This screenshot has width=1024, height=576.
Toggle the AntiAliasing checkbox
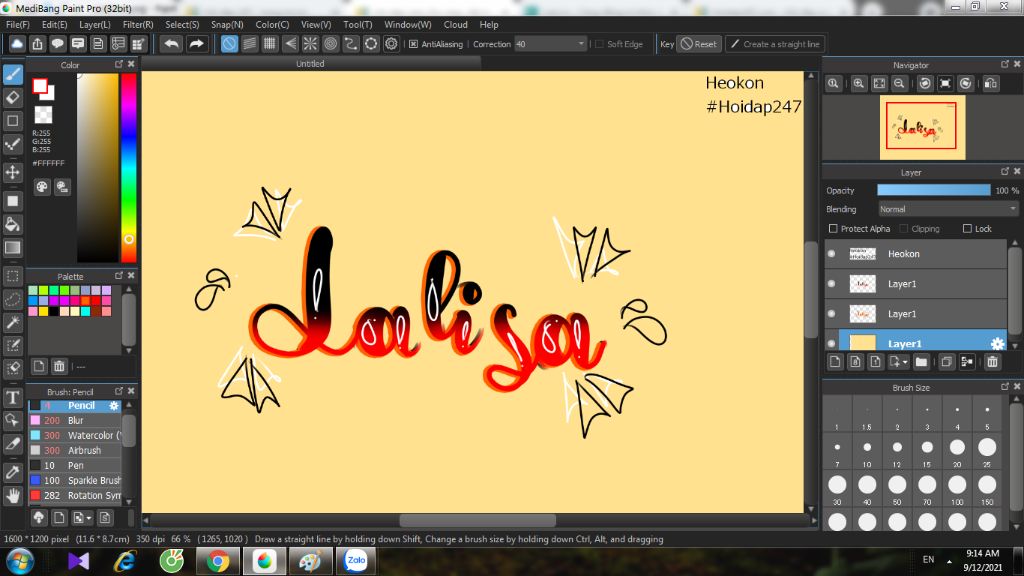[x=413, y=44]
